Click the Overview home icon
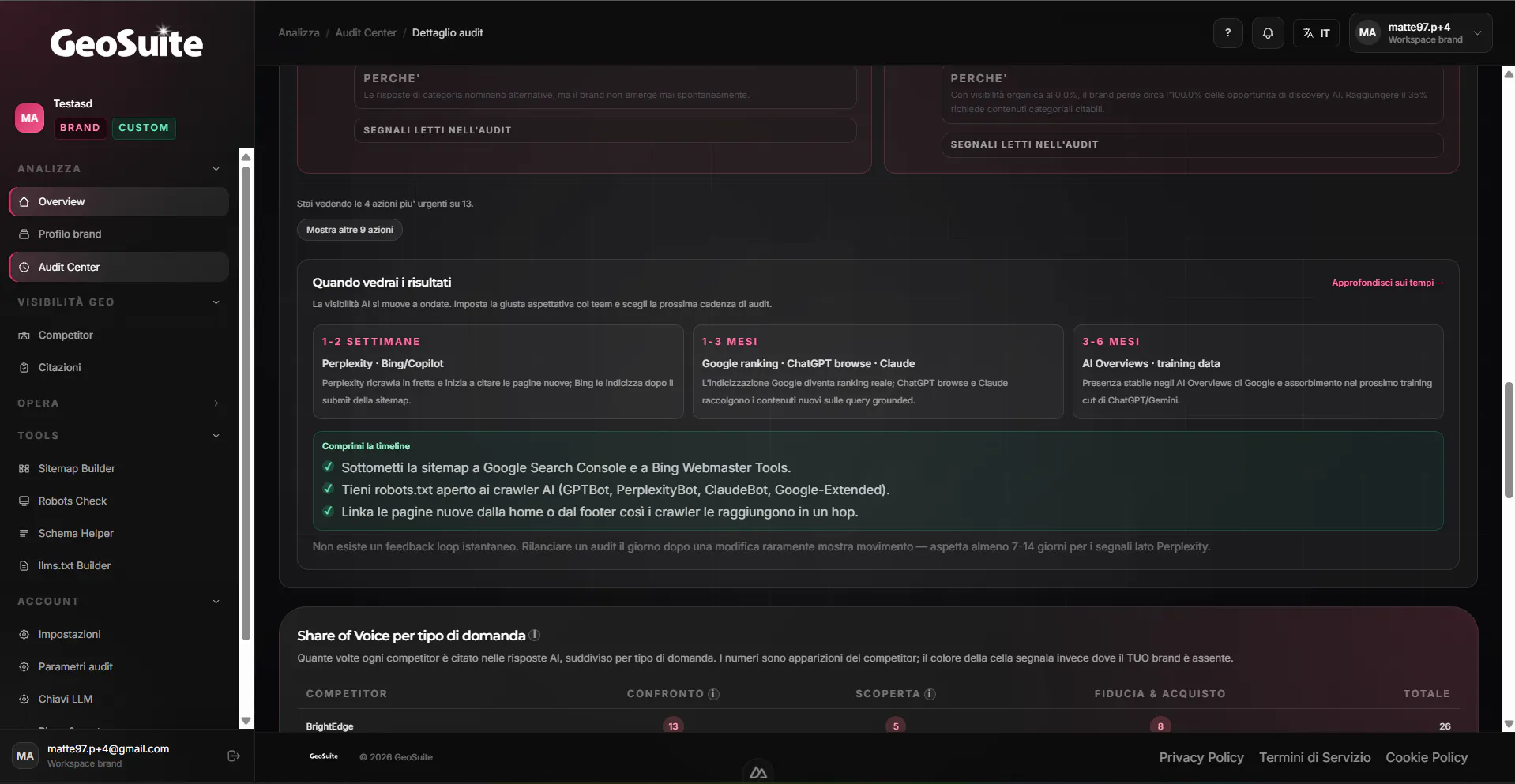 tap(24, 201)
